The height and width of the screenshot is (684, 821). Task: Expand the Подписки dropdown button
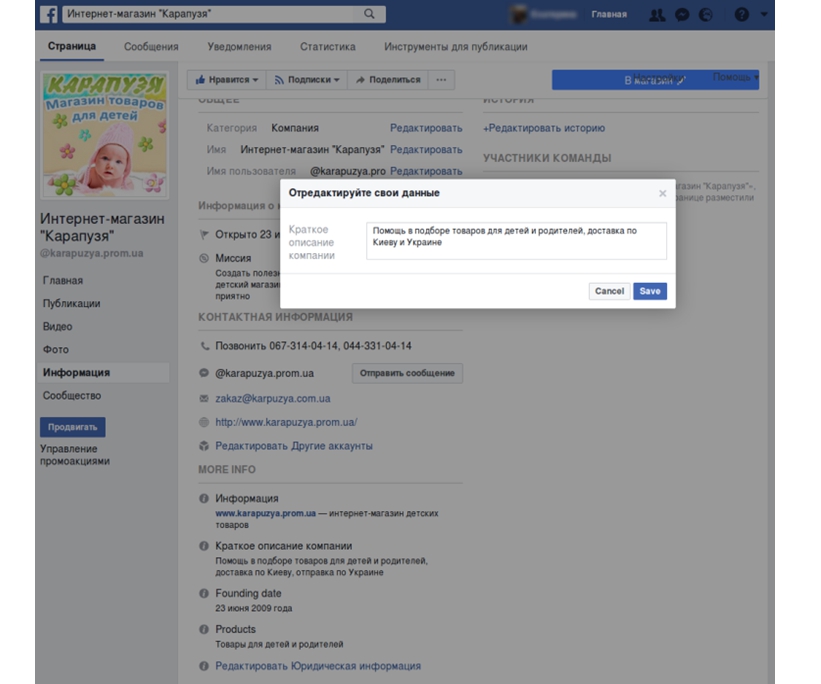pyautogui.click(x=307, y=80)
